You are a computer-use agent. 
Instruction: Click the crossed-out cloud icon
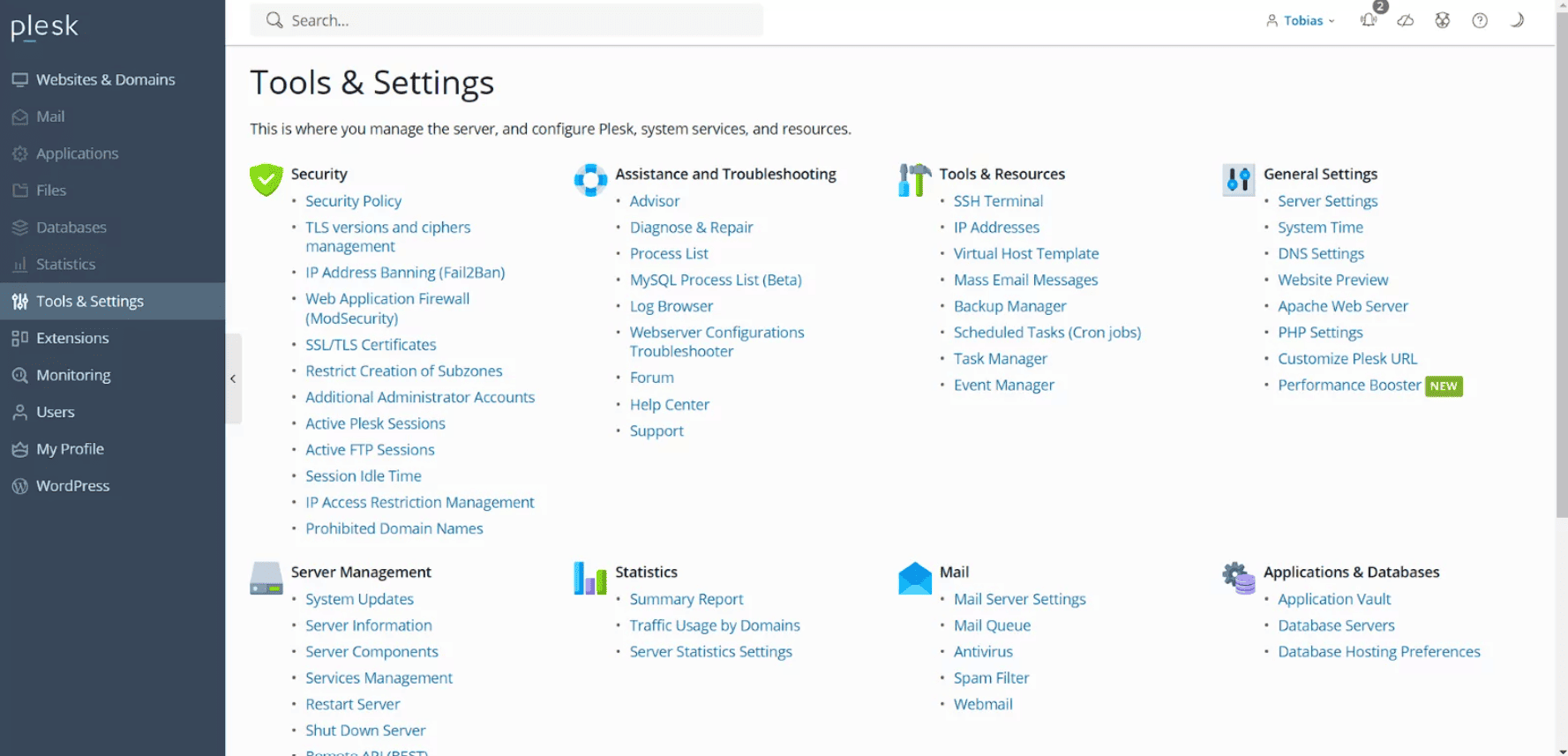1406,20
